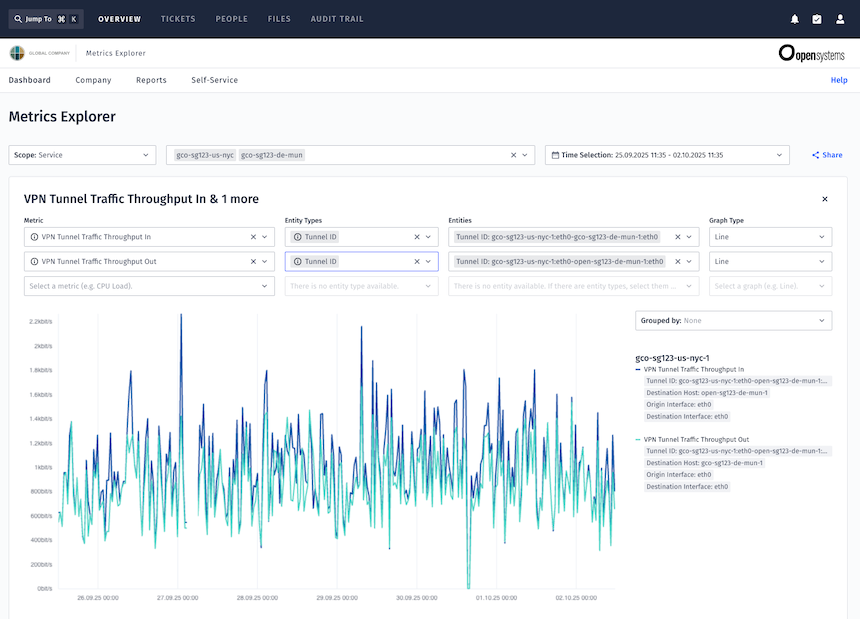Open notifications via the bell icon
The image size is (860, 619).
(x=797, y=18)
